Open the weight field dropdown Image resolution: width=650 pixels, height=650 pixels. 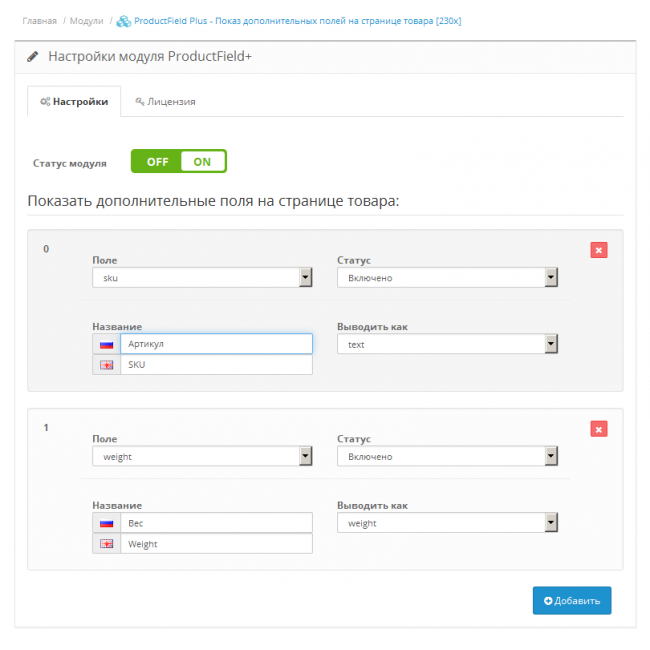[202, 456]
